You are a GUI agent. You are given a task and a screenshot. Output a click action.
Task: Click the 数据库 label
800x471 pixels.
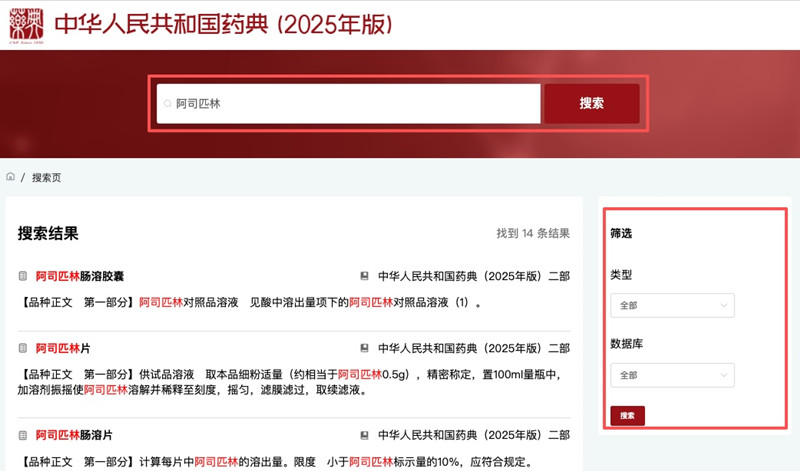(627, 343)
